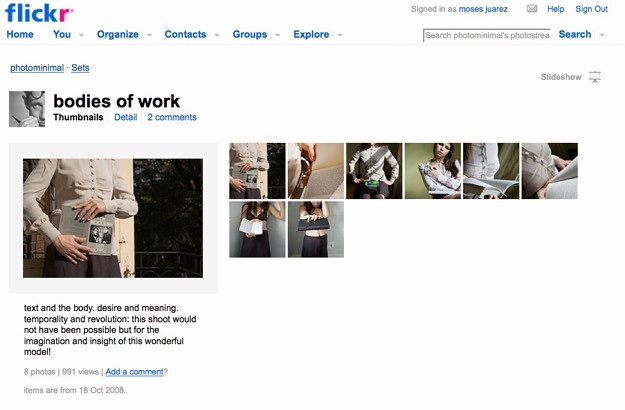This screenshot has width=625, height=410.
Task: Click the Search button
Action: click(575, 34)
